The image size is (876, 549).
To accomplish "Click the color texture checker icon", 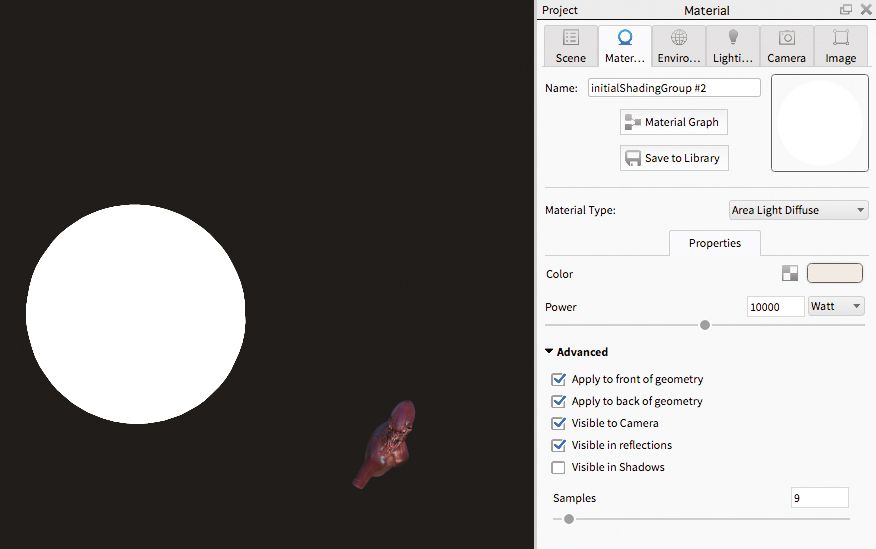I will point(790,273).
